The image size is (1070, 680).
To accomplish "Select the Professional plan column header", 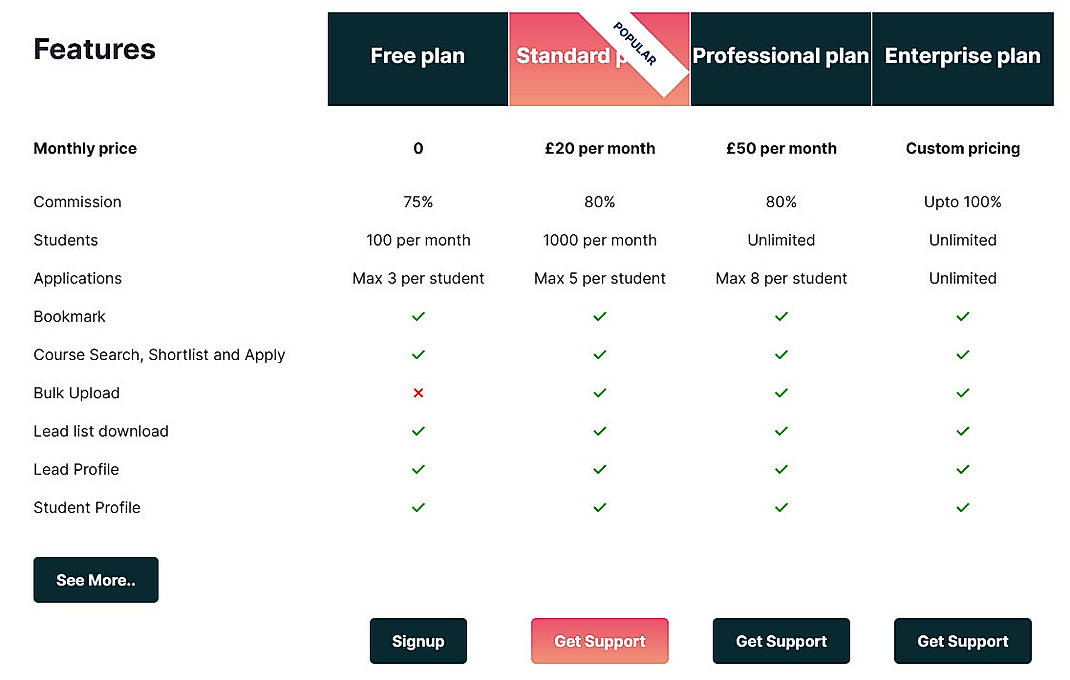I will (781, 57).
